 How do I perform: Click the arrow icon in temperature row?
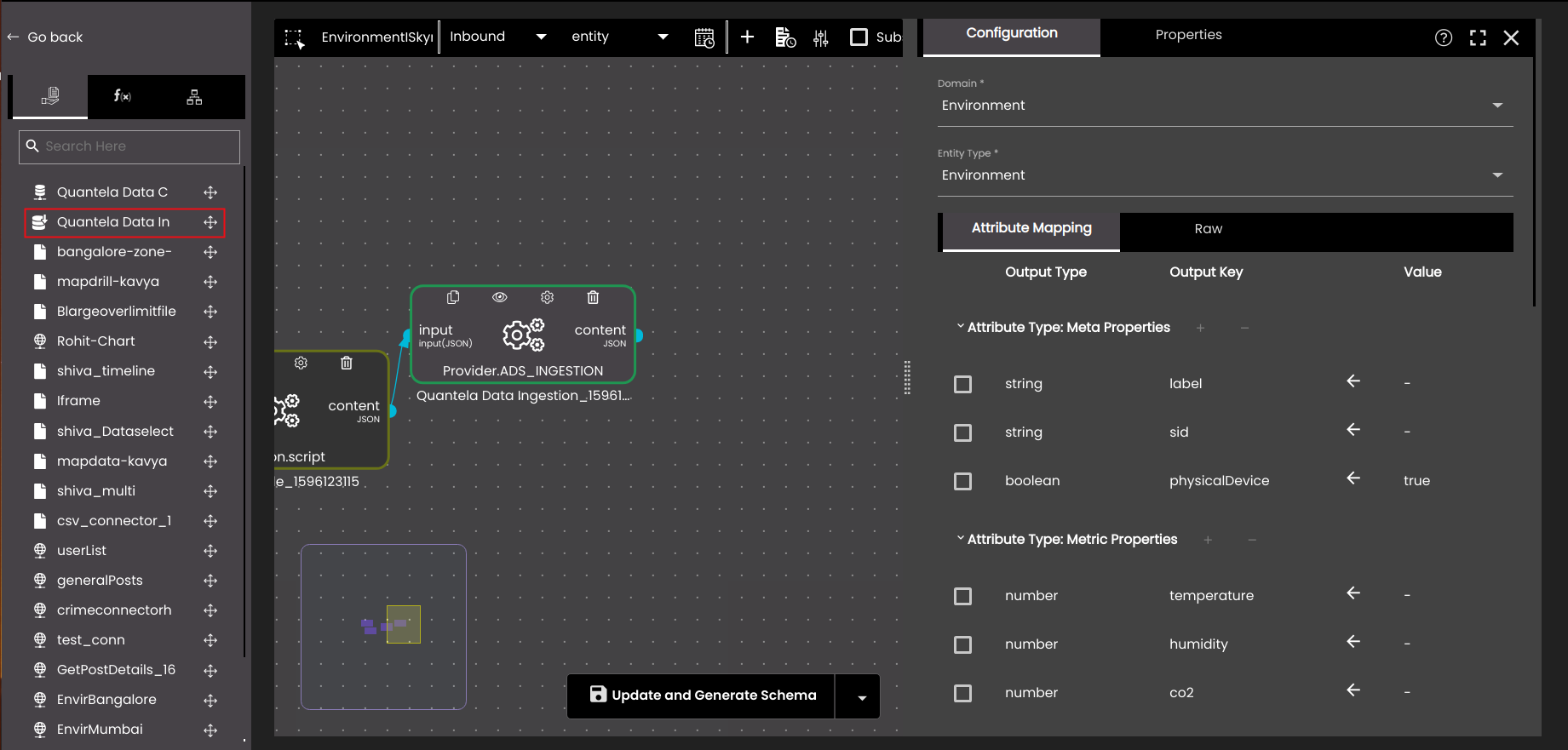[x=1353, y=593]
